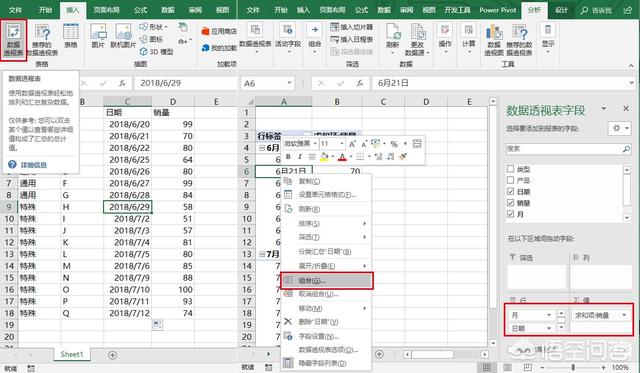Open 页面布局 tab in left window
Image resolution: width=640 pixels, height=373 pixels.
[x=107, y=10]
